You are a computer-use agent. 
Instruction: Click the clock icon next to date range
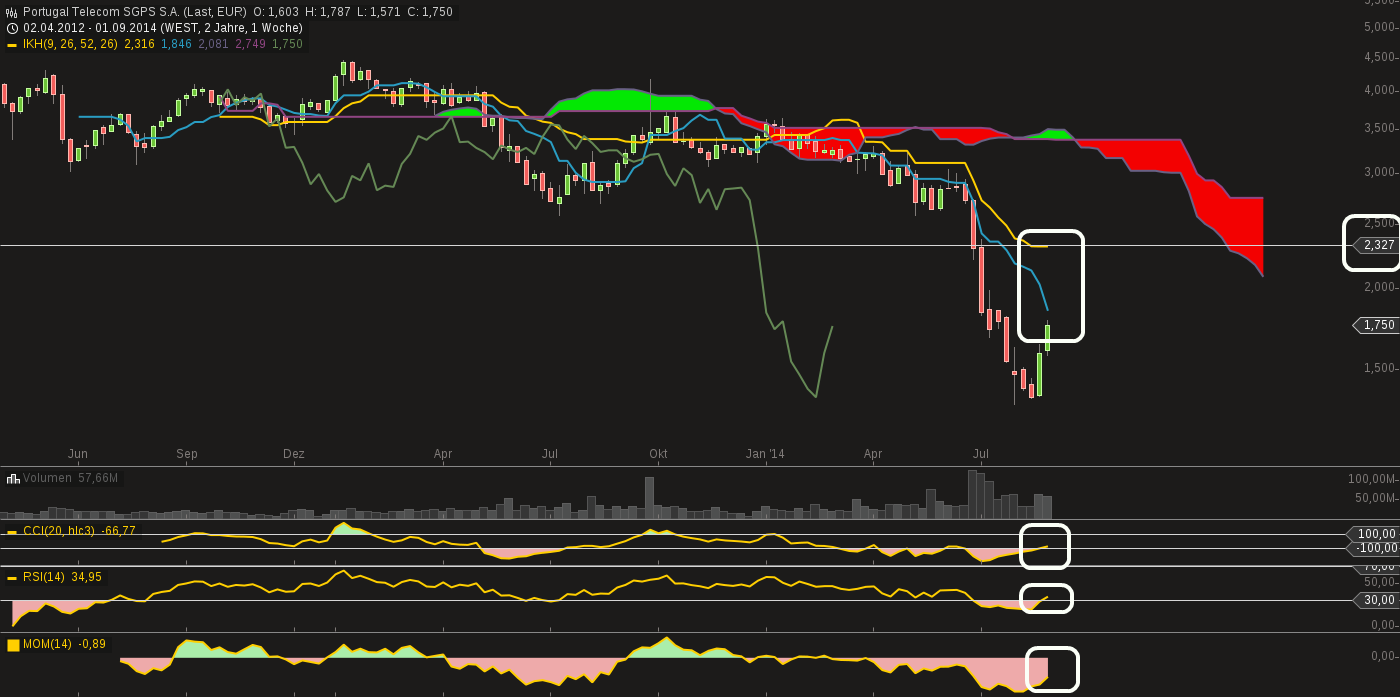click(12, 28)
